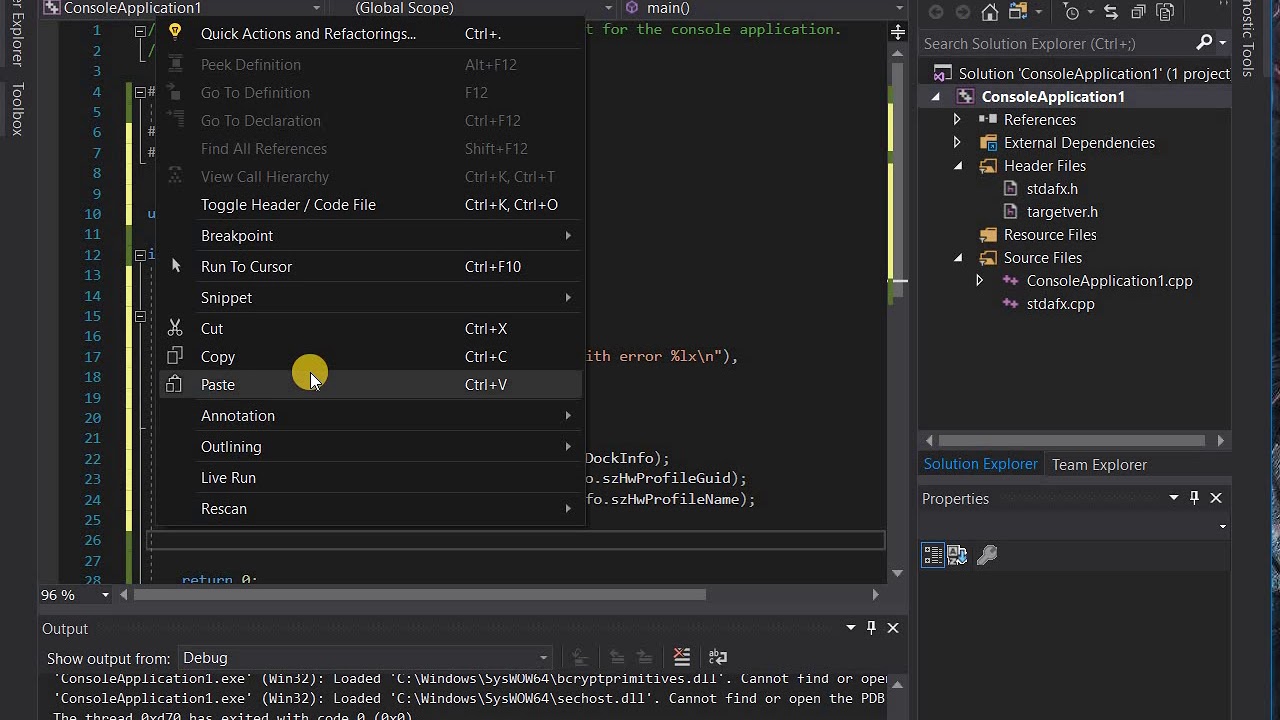The height and width of the screenshot is (720, 1280).
Task: Select stdafx.h file
Action: (1052, 188)
